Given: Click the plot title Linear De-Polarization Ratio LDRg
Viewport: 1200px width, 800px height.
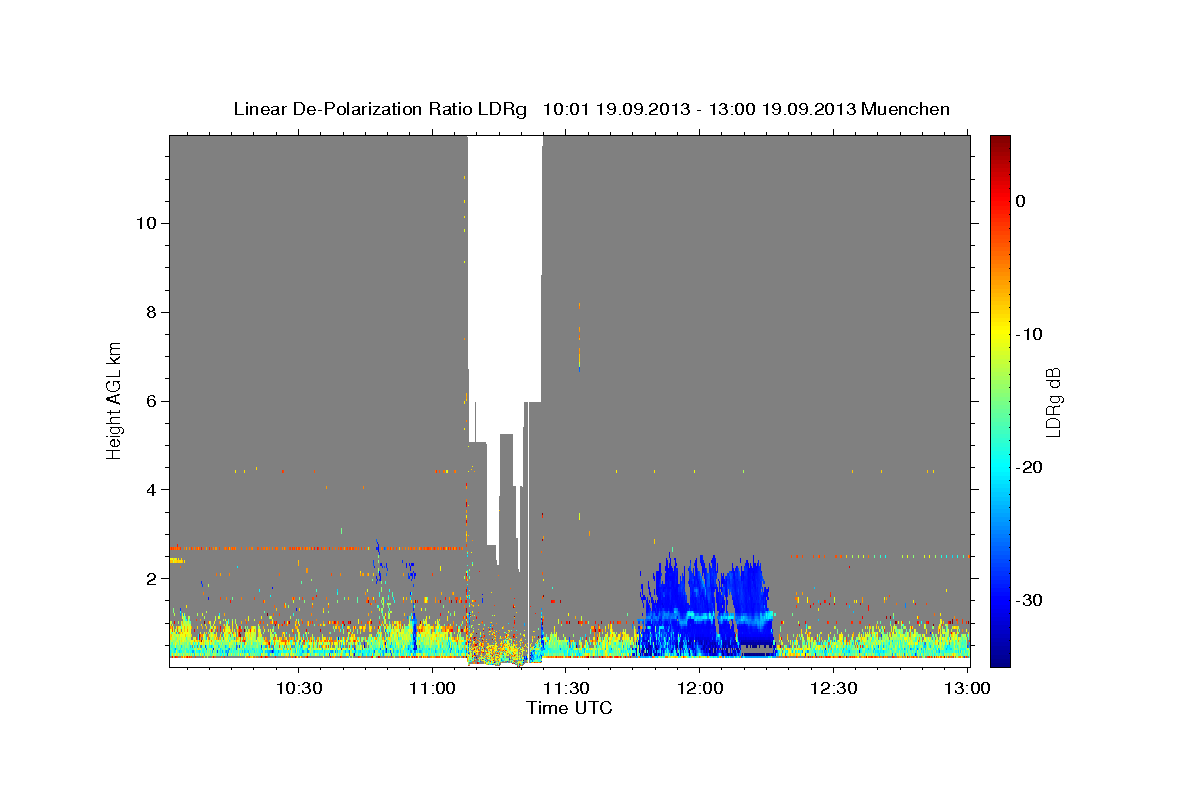Looking at the screenshot, I should [x=380, y=109].
